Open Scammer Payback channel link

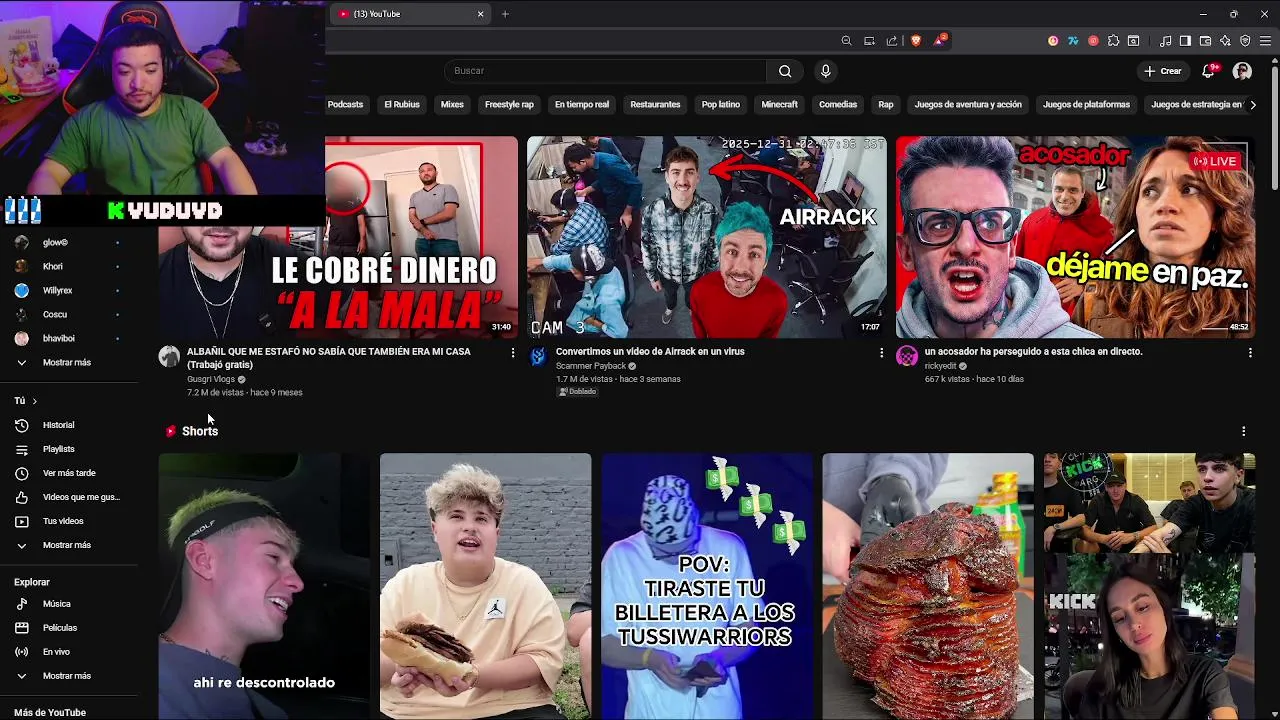[590, 366]
